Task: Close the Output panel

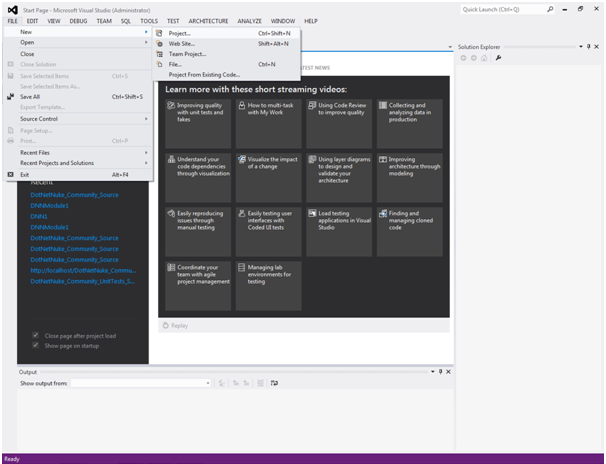Action: (448, 372)
